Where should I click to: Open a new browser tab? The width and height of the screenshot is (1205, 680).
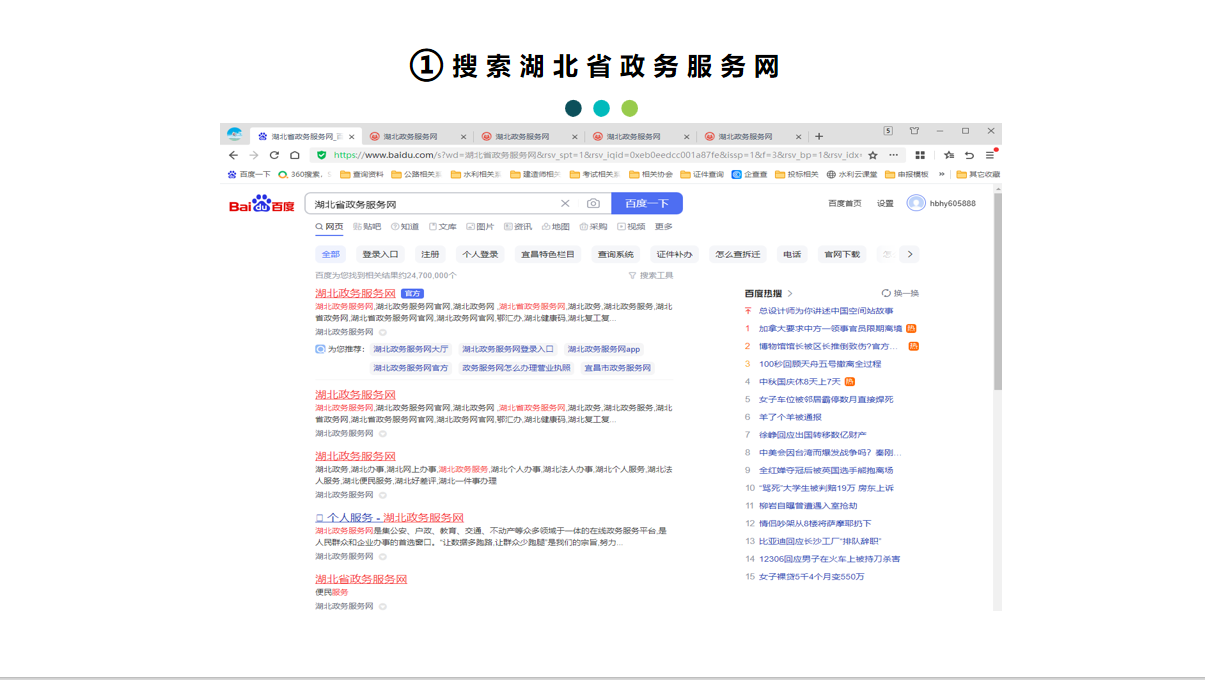[819, 136]
